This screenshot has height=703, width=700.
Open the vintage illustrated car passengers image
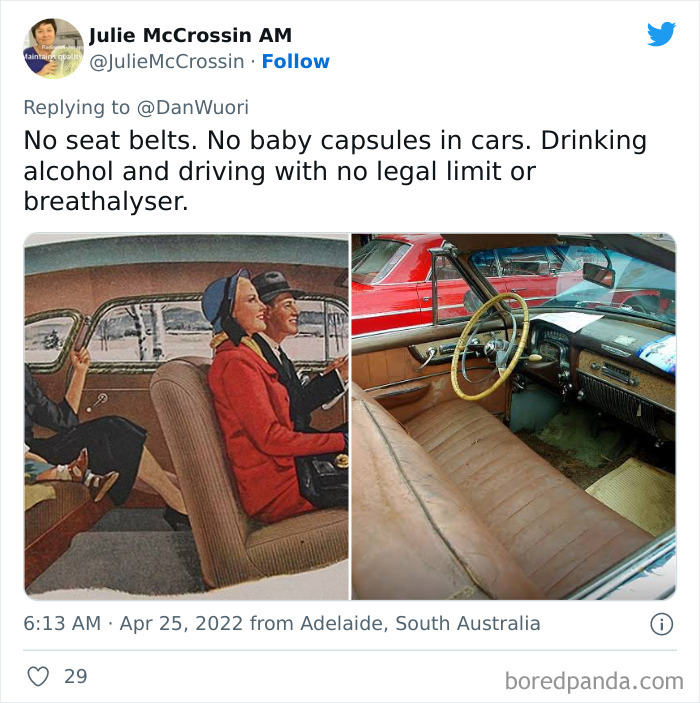pyautogui.click(x=187, y=416)
